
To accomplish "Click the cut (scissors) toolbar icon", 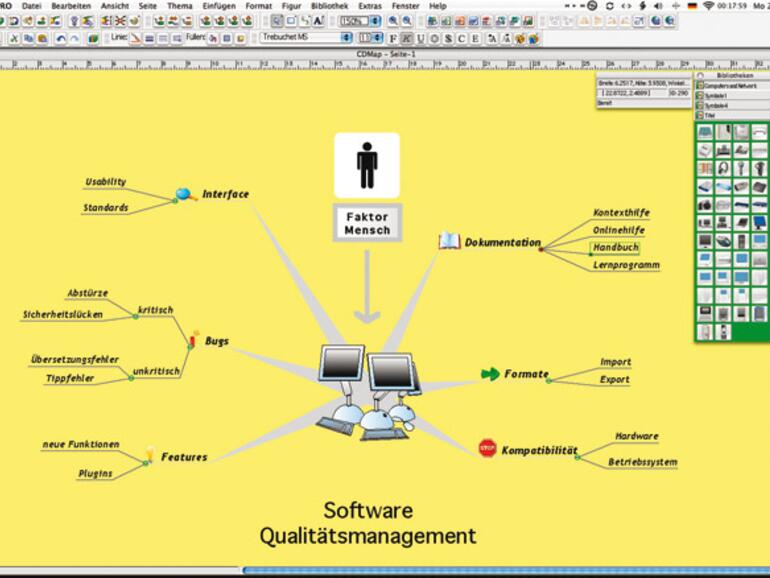I will coord(14,38).
